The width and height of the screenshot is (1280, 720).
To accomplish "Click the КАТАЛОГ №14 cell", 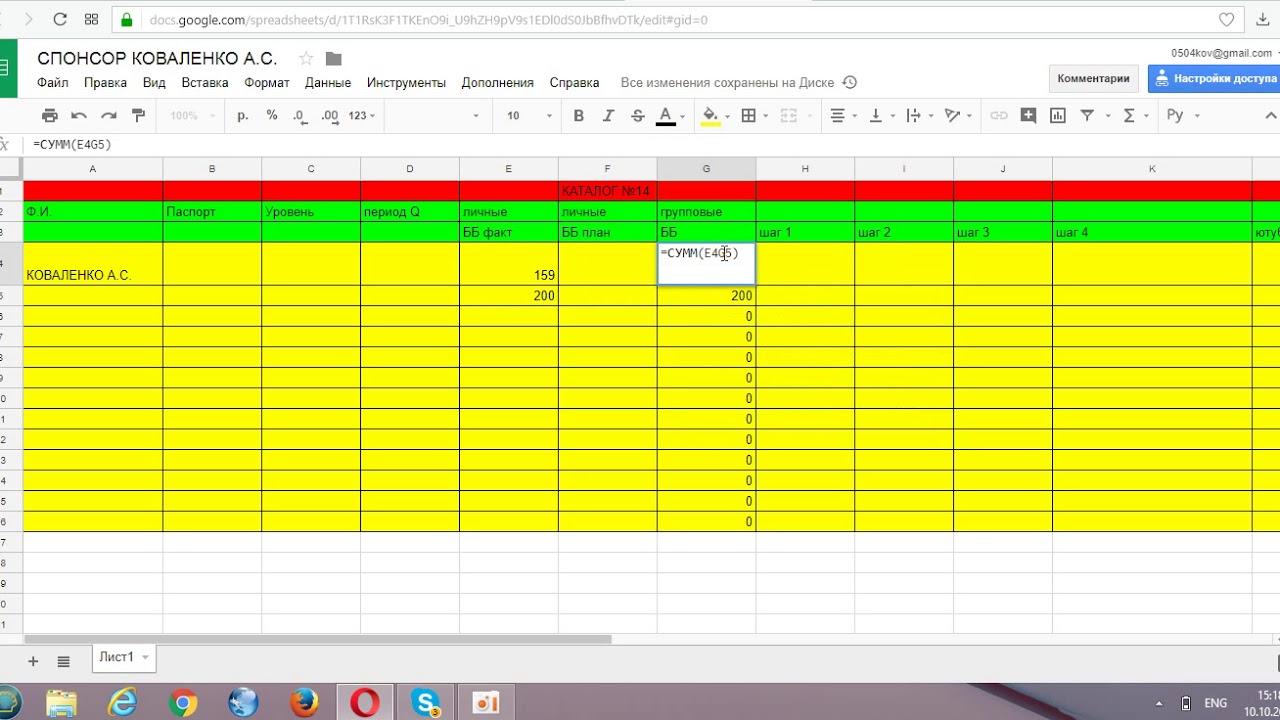I will [607, 191].
